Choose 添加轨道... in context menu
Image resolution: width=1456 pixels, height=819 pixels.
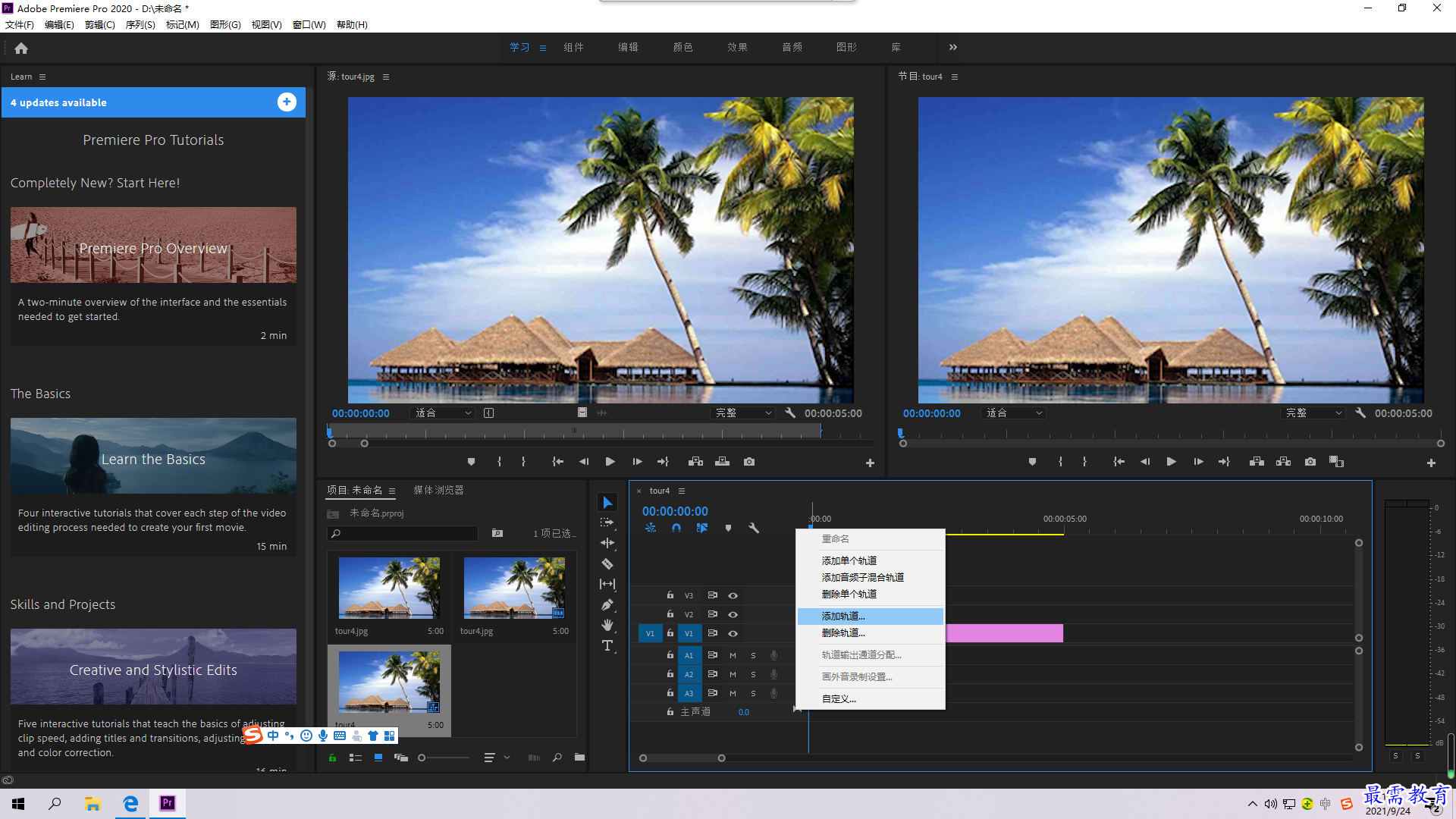point(871,617)
